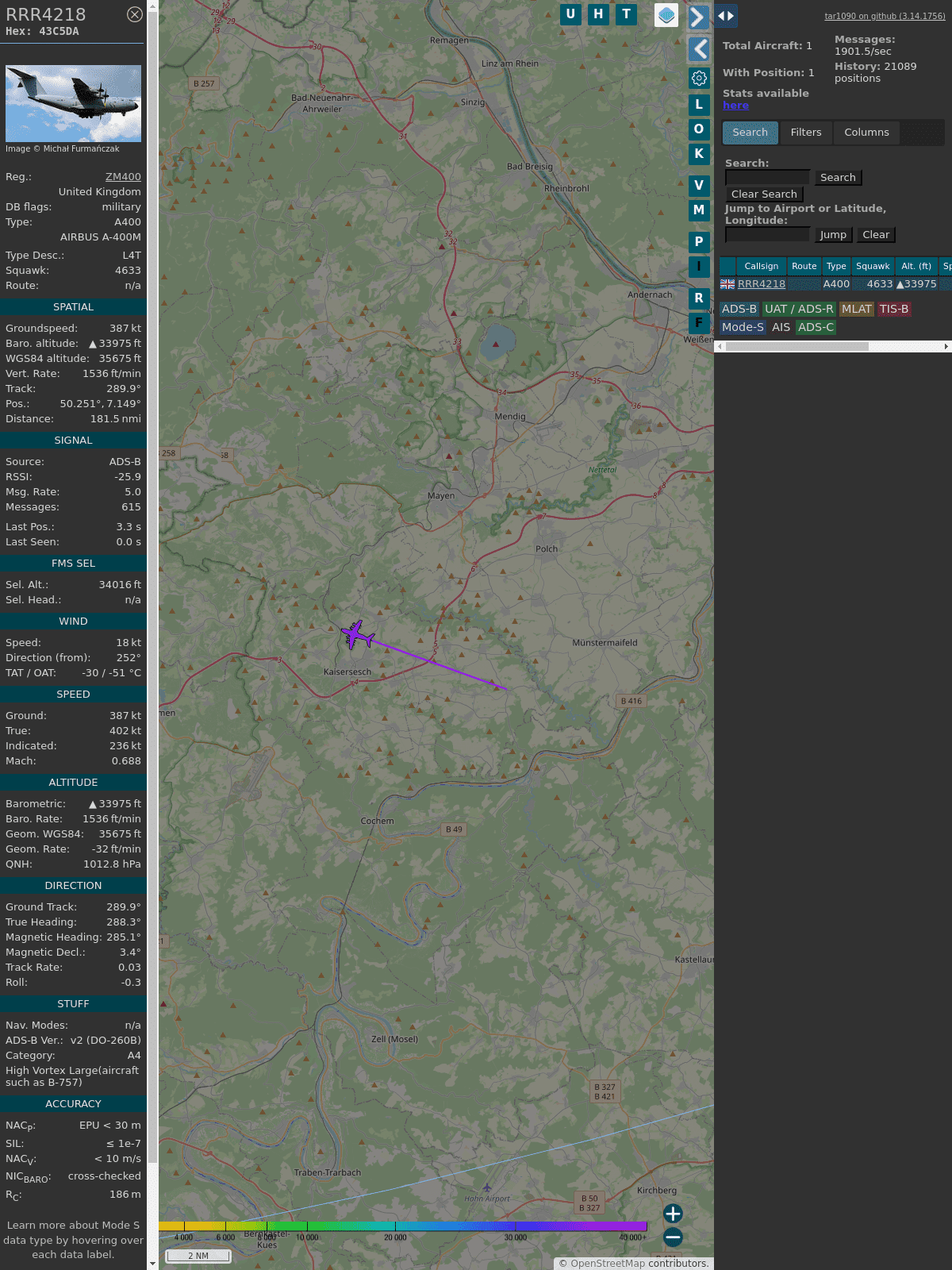Sort by the Route column header
952x1270 pixels.
tap(804, 267)
